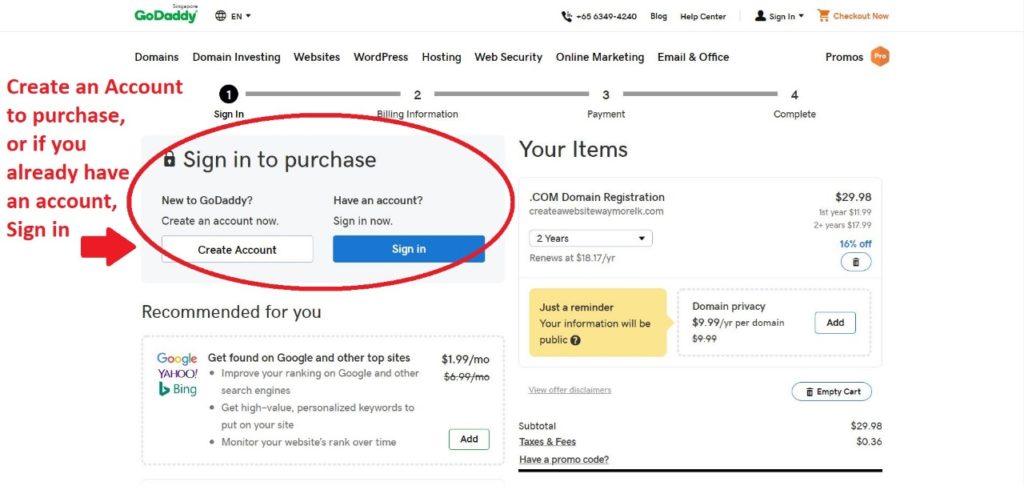The image size is (1024, 486).
Task: Add Domain privacy to the cart
Action: (x=835, y=323)
